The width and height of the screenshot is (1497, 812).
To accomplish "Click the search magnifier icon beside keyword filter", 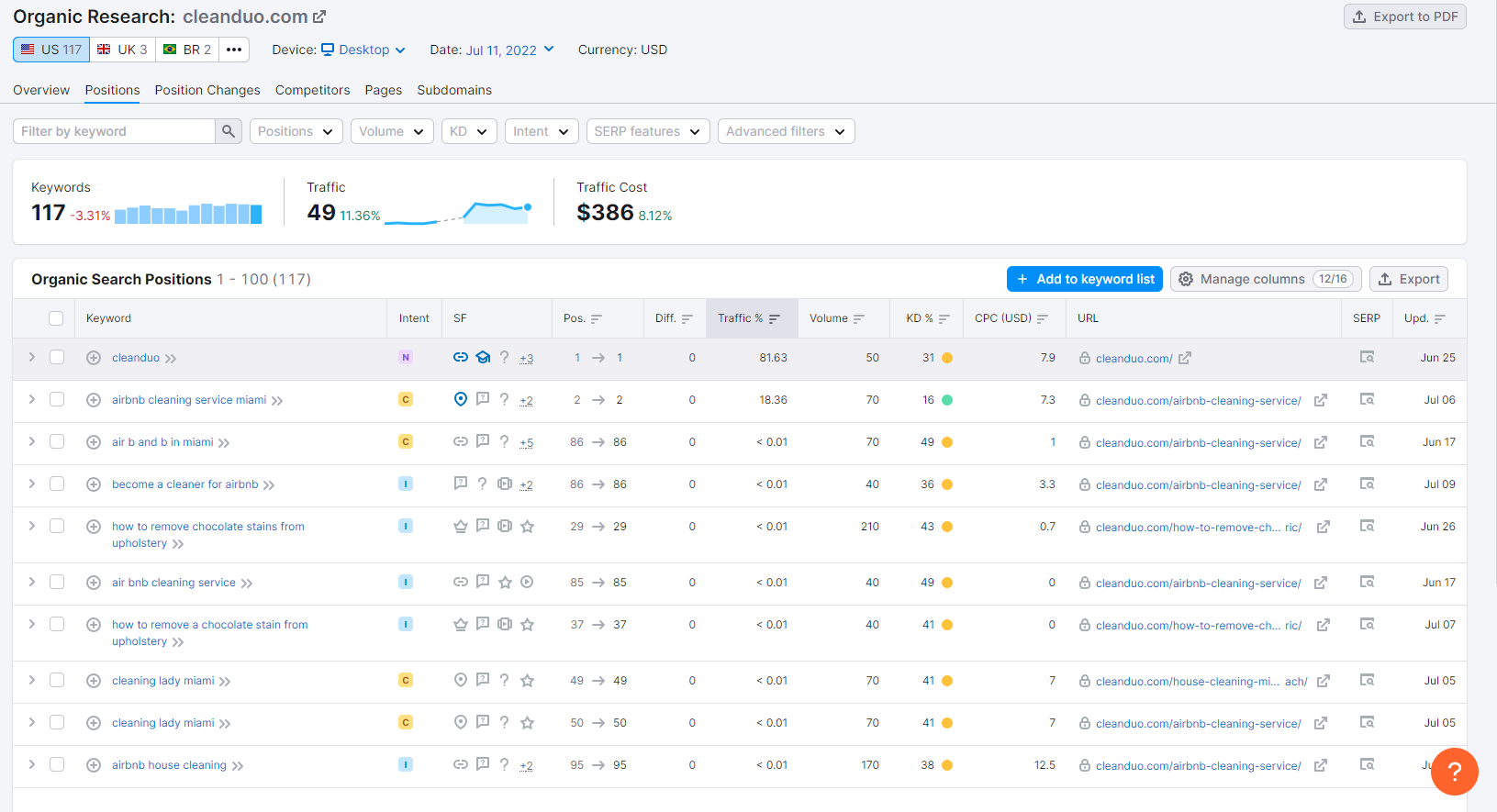I will [229, 131].
